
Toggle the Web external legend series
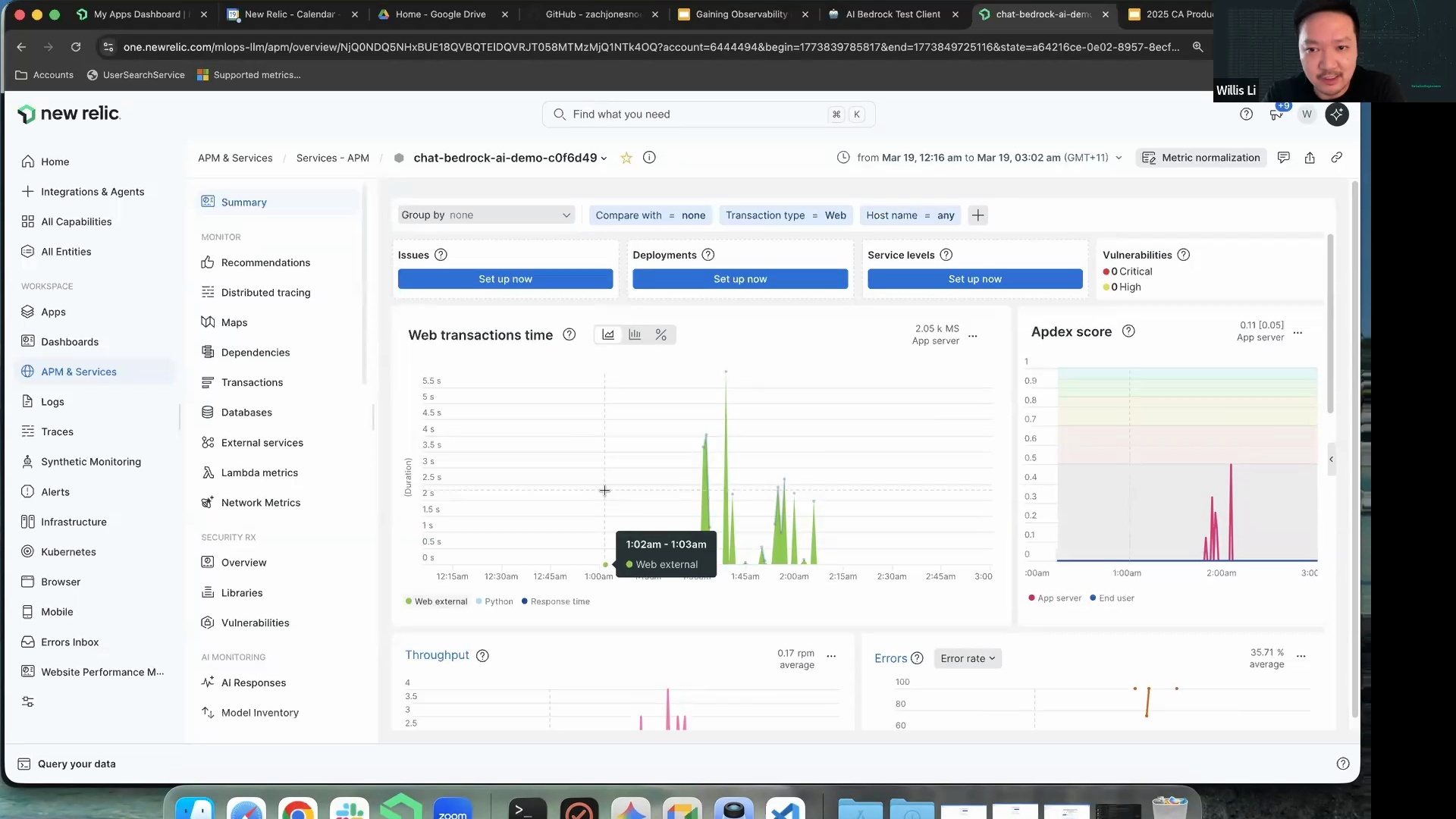pos(436,601)
